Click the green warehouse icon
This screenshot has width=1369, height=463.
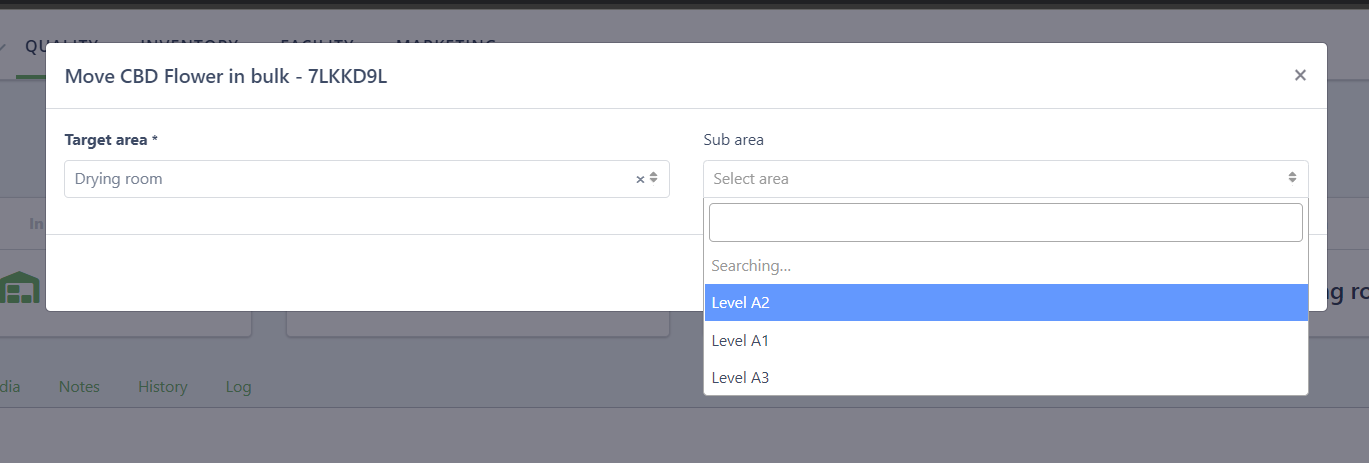click(x=18, y=287)
